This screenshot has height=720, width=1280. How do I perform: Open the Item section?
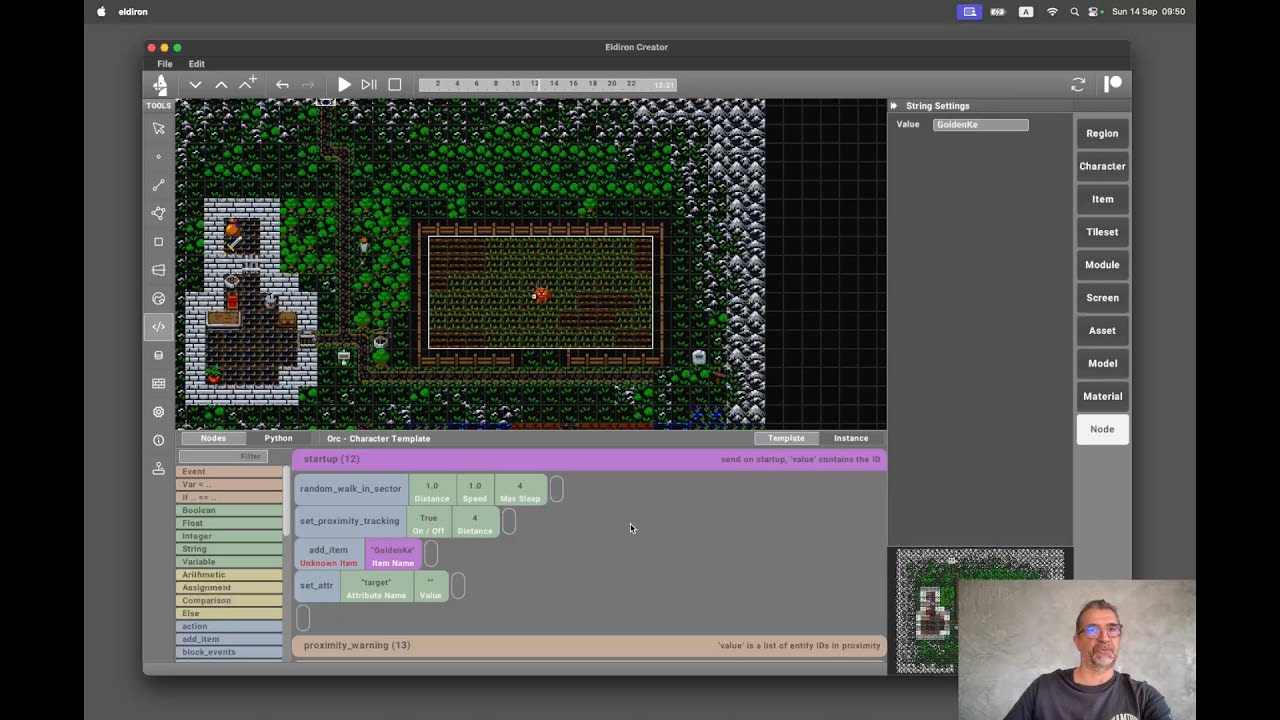coord(1102,199)
